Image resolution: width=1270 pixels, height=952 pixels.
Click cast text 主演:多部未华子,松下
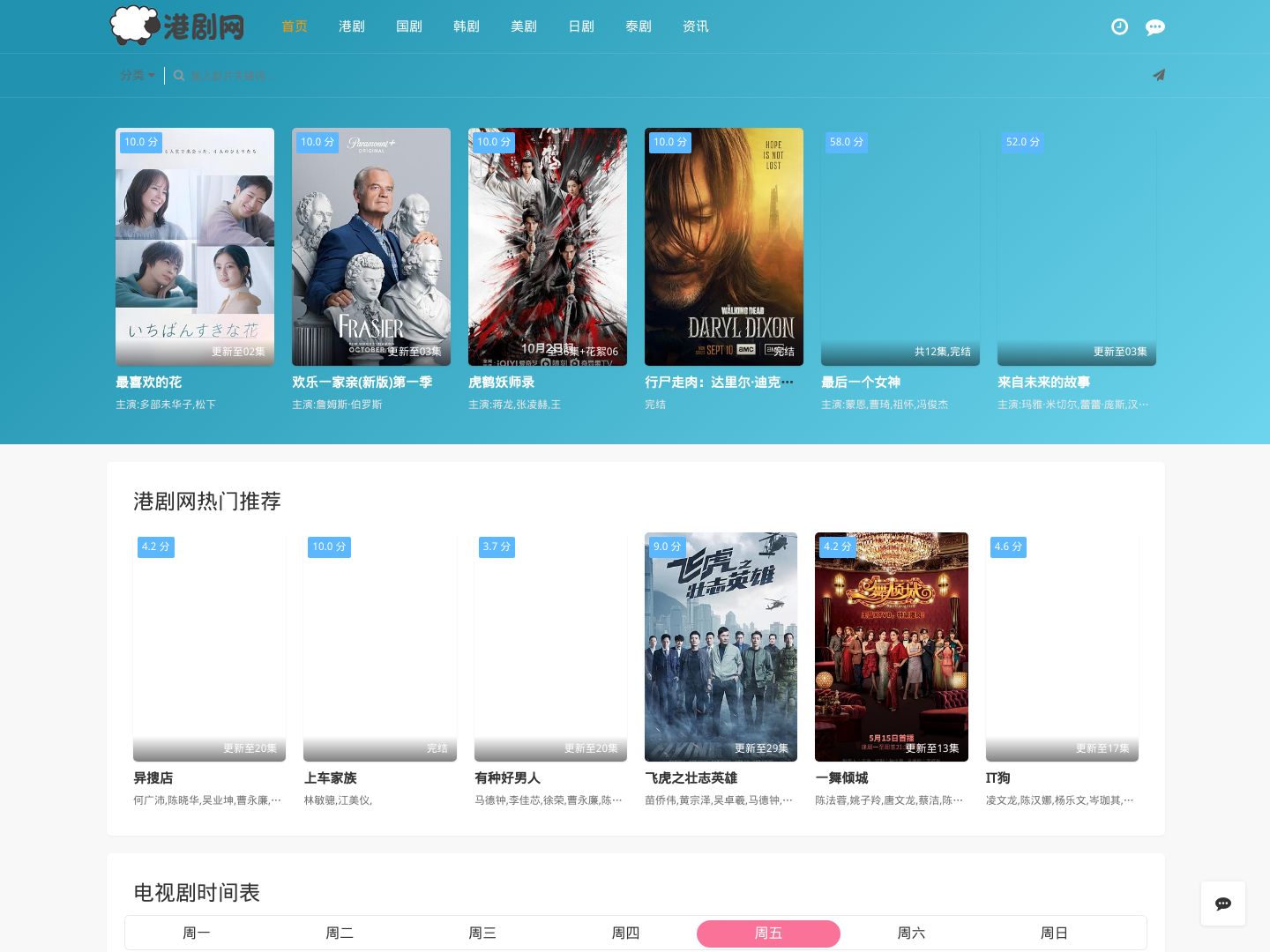pyautogui.click(x=166, y=405)
